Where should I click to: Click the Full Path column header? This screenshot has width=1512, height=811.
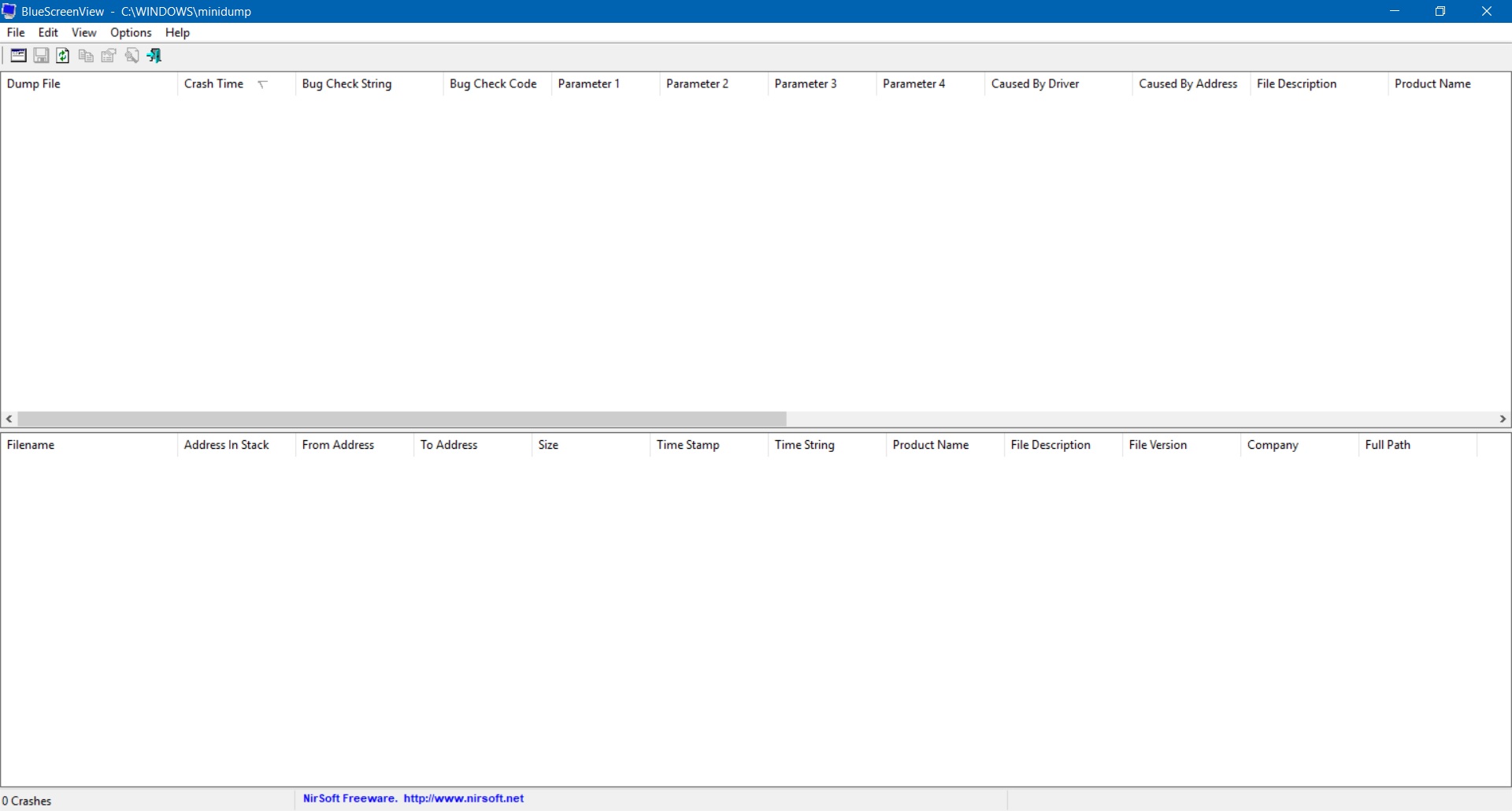pyautogui.click(x=1388, y=445)
